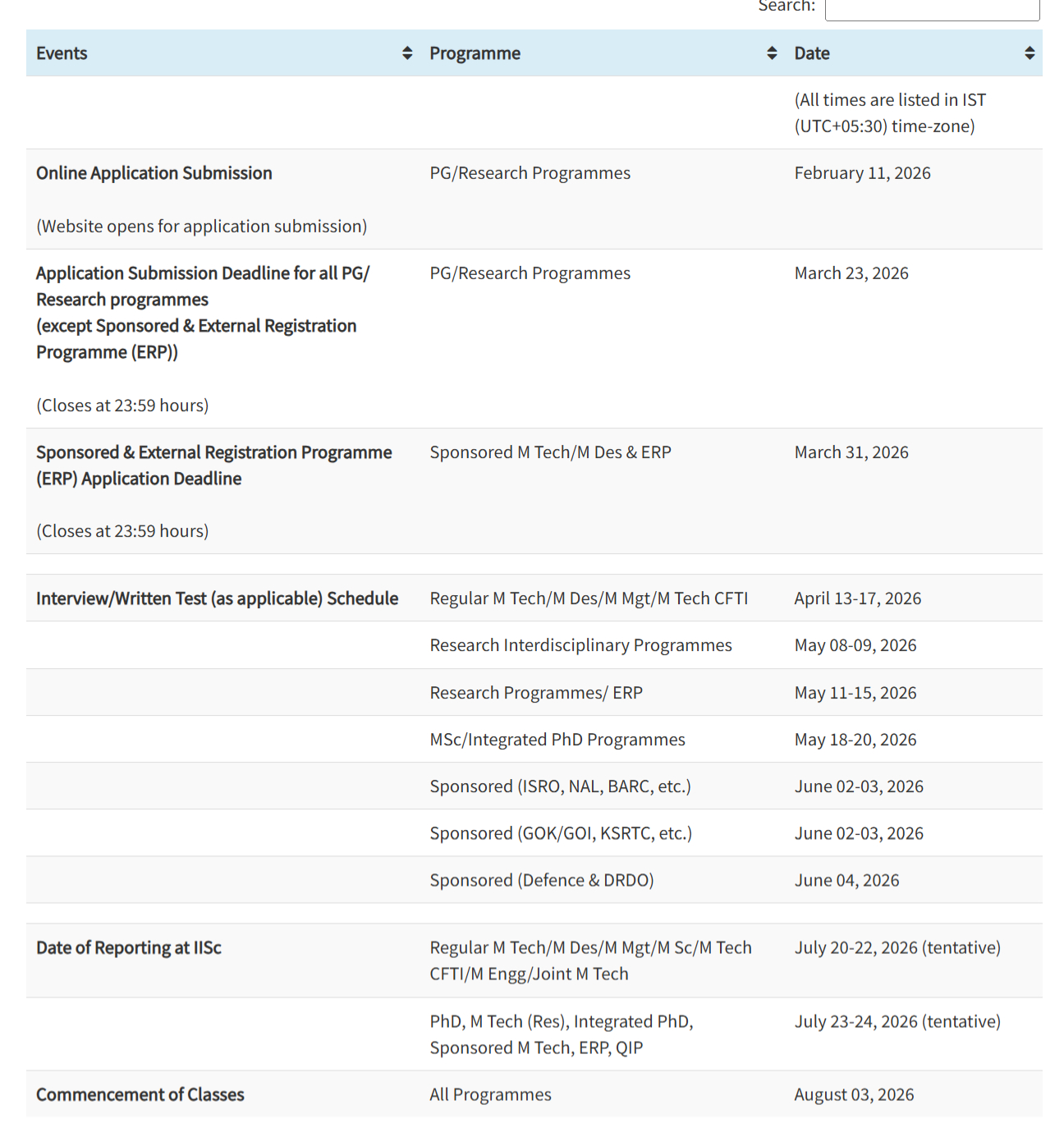Click the February 11, 2026 date cell
The height and width of the screenshot is (1123, 1064).
(x=862, y=172)
